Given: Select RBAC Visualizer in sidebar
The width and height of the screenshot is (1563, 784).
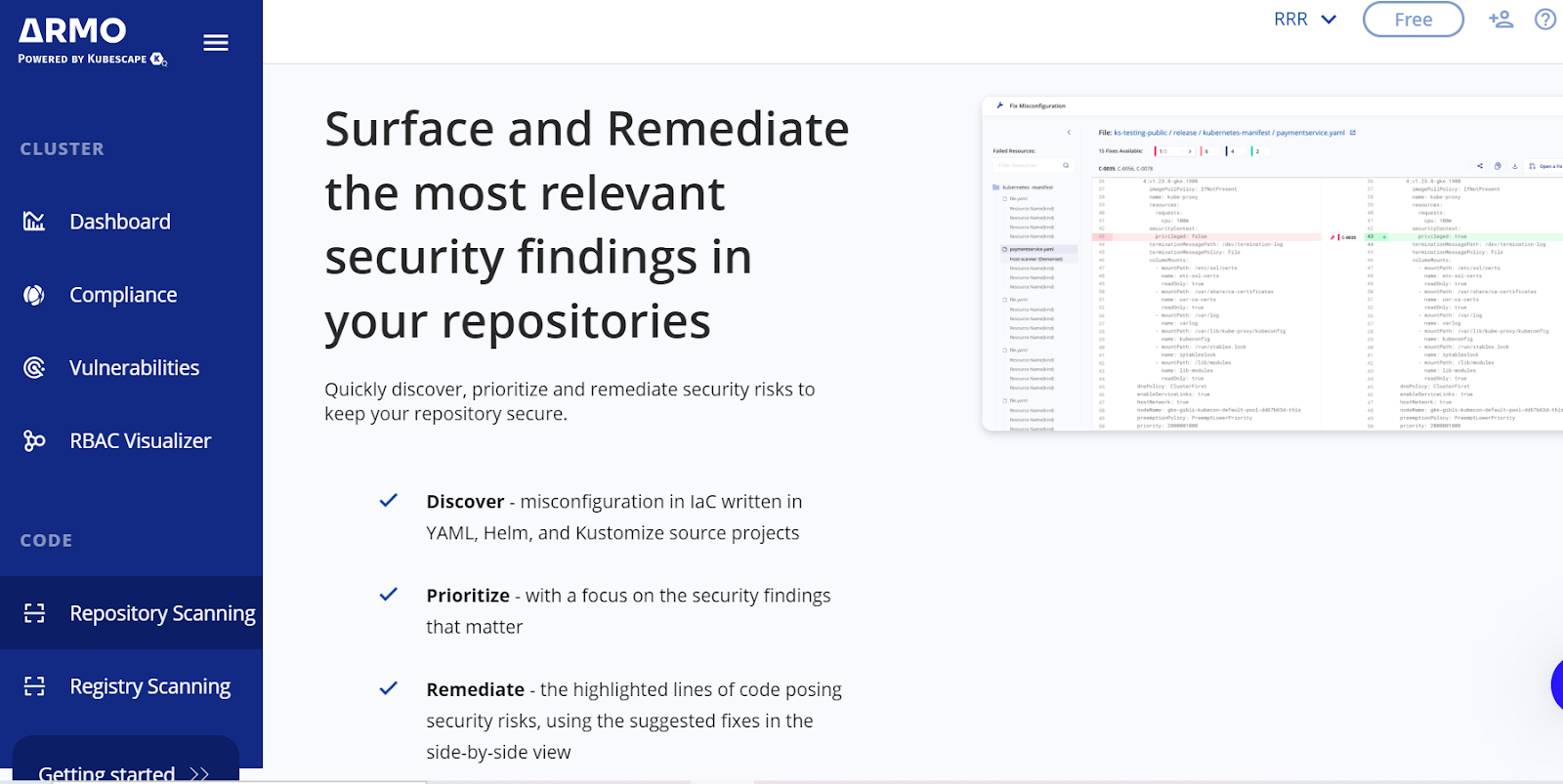Looking at the screenshot, I should tap(141, 441).
